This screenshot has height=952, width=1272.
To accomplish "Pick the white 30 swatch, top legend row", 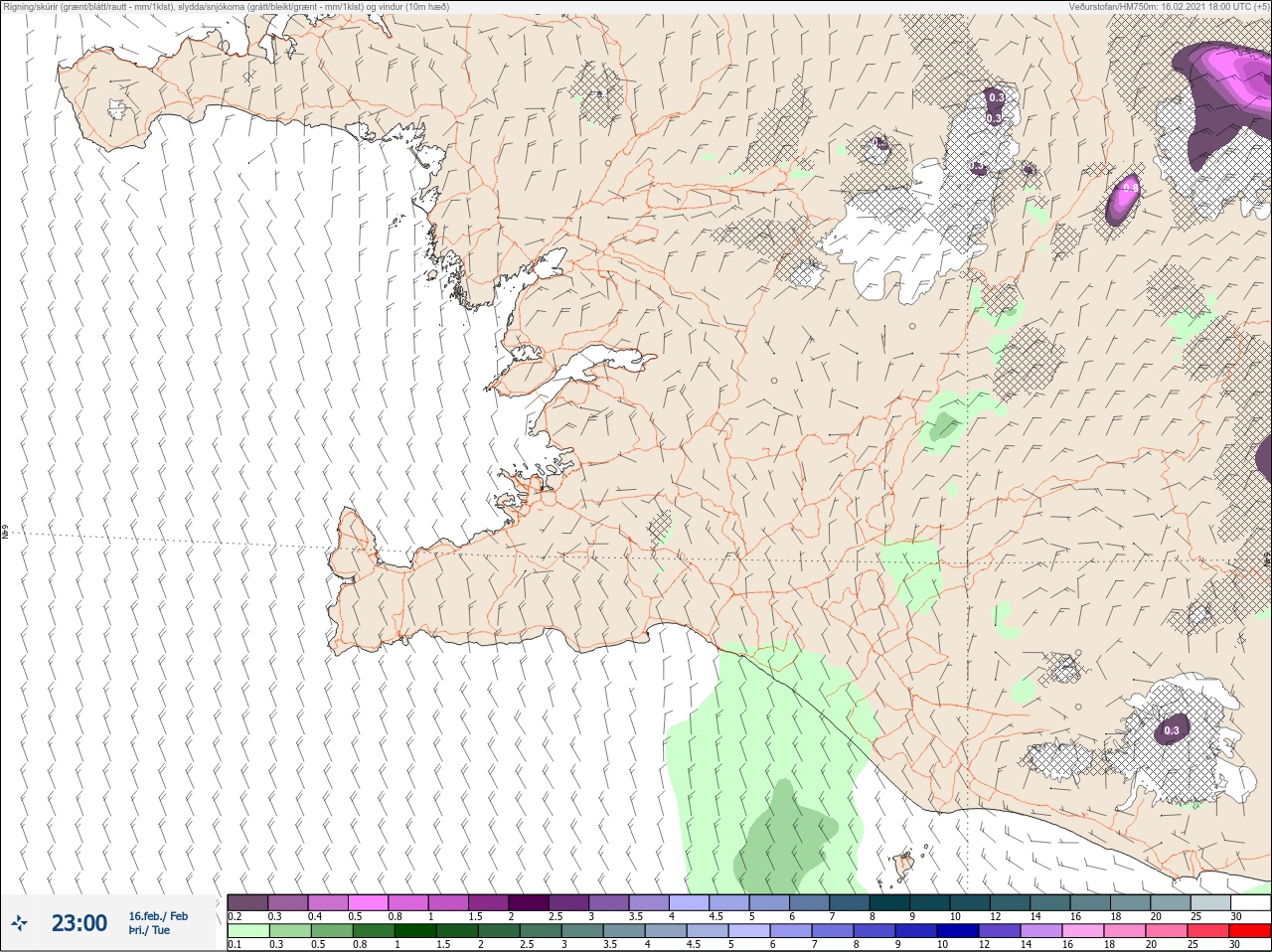I will pos(1251,902).
